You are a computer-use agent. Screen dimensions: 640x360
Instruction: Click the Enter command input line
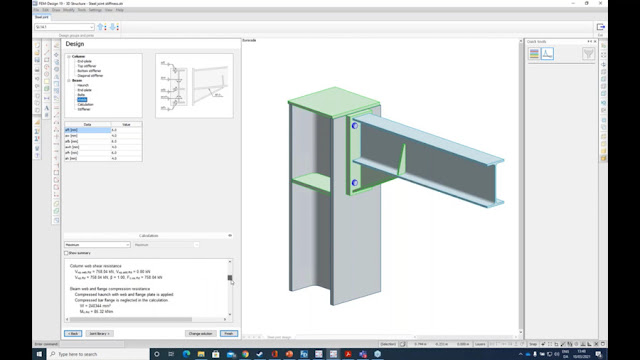(91, 344)
